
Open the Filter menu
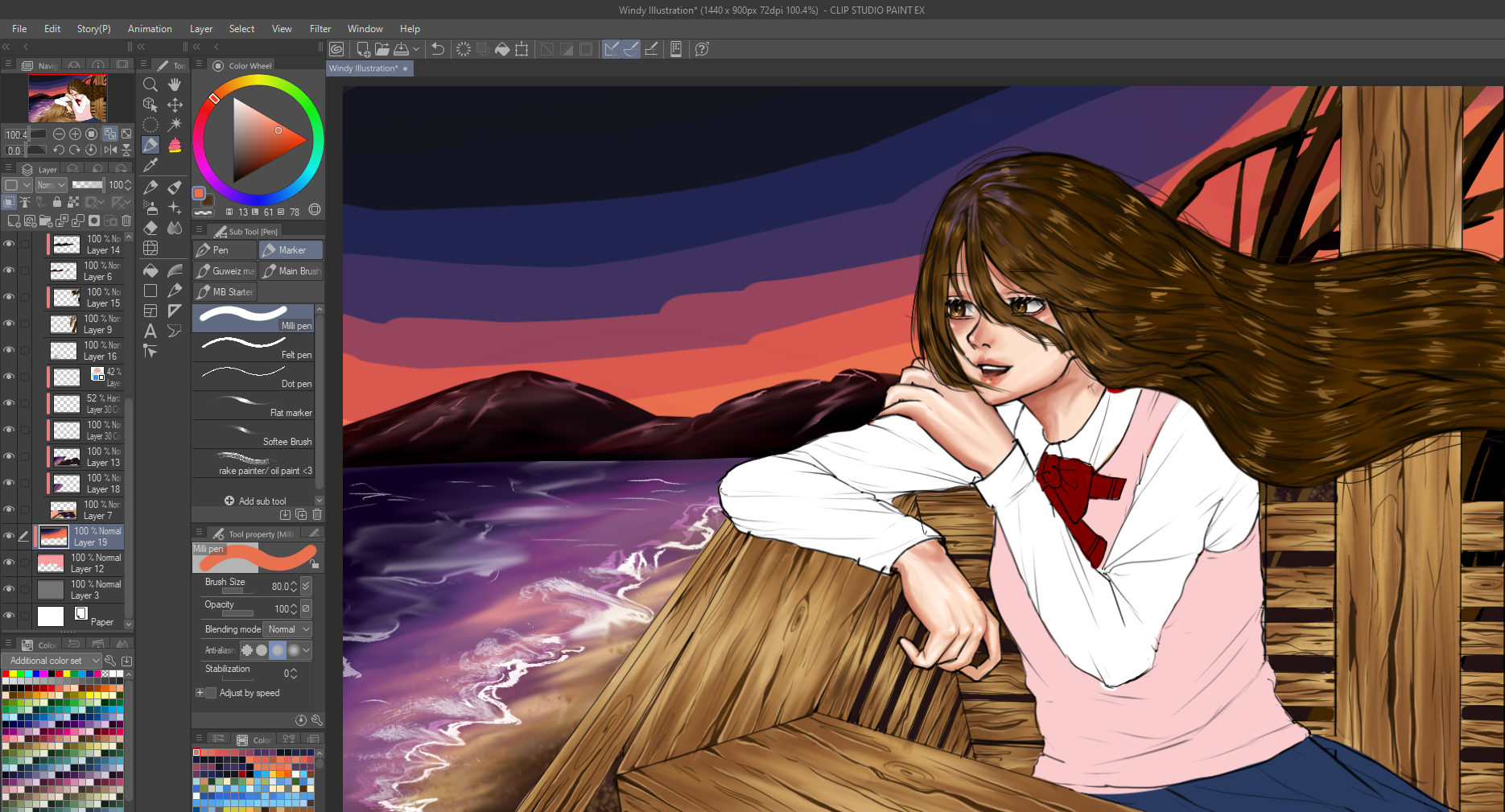tap(320, 29)
